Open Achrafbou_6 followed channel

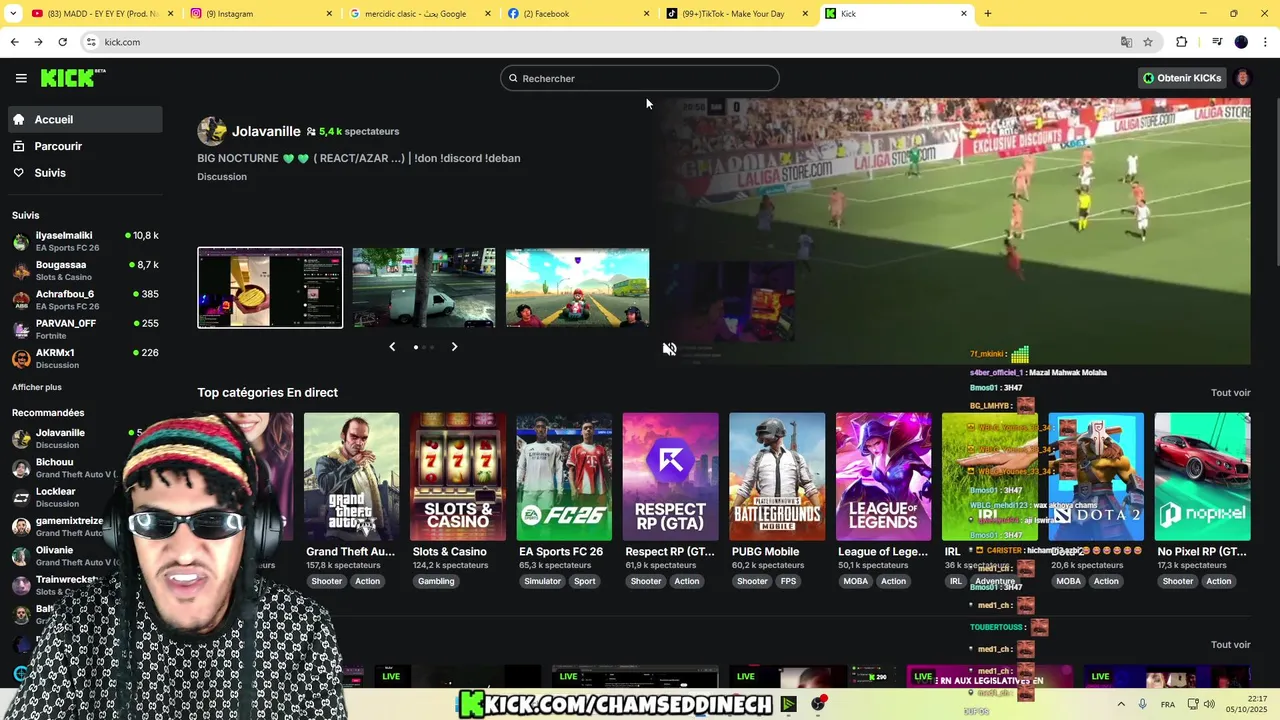(x=85, y=300)
